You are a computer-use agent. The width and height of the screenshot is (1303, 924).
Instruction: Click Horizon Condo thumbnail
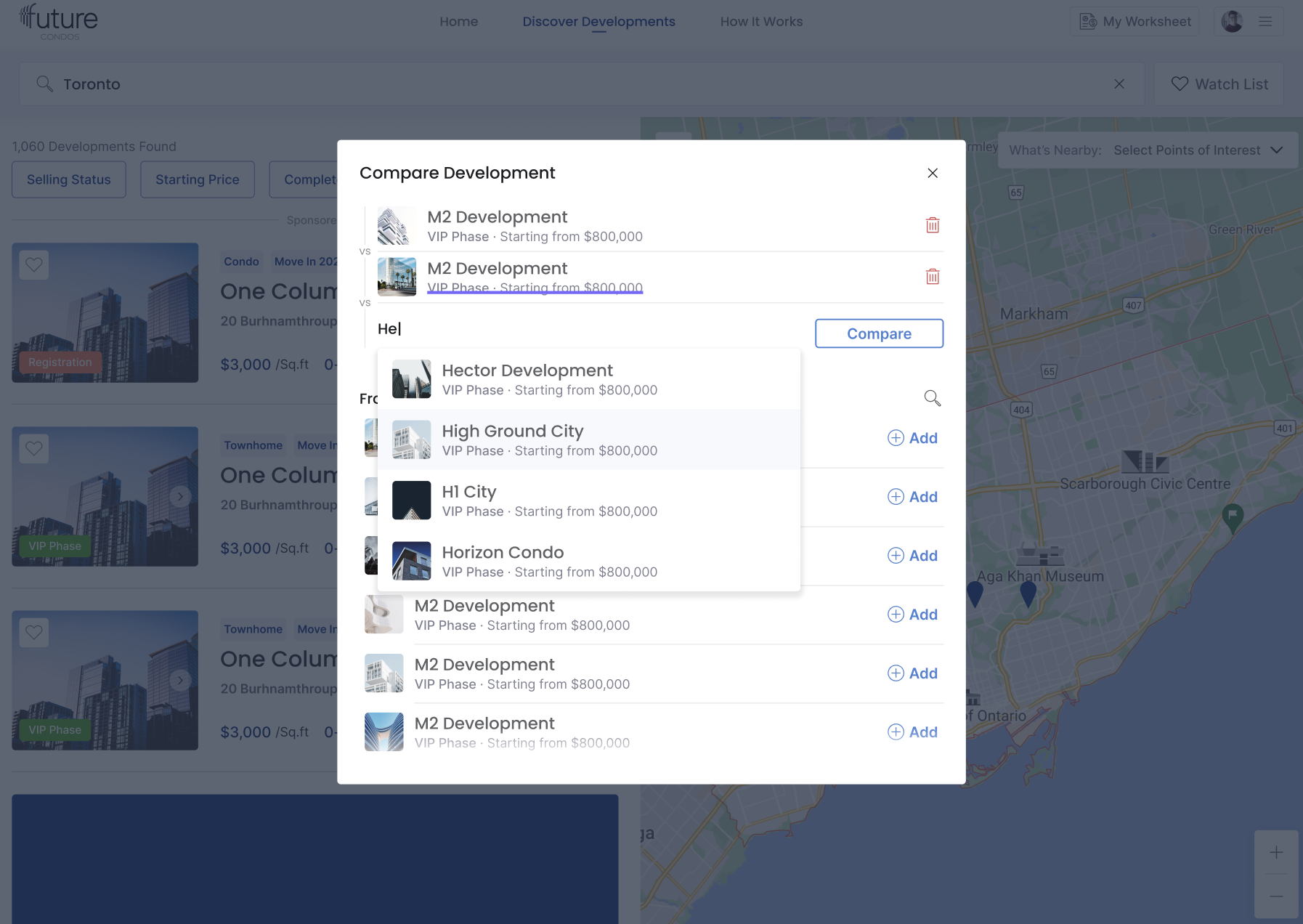(x=412, y=561)
